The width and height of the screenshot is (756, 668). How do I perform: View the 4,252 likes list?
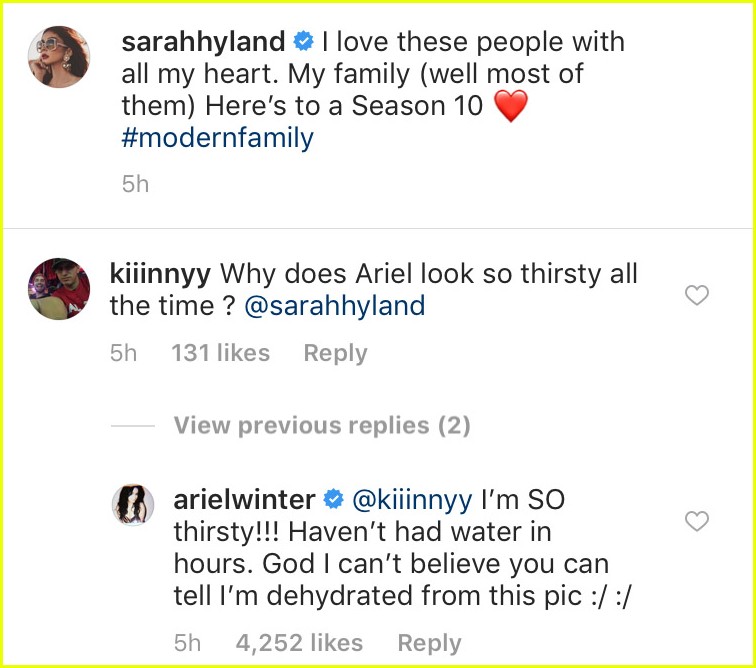tap(299, 643)
